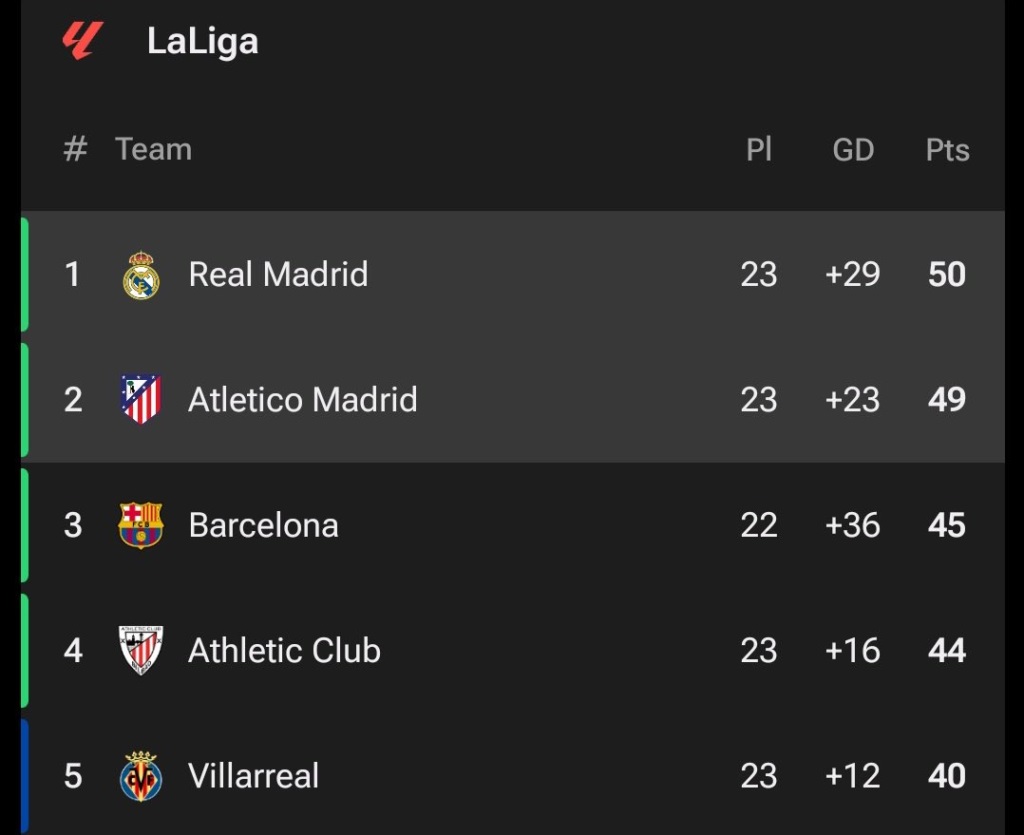Click Villarreal's rank number 5
This screenshot has width=1024, height=835.
pos(73,776)
